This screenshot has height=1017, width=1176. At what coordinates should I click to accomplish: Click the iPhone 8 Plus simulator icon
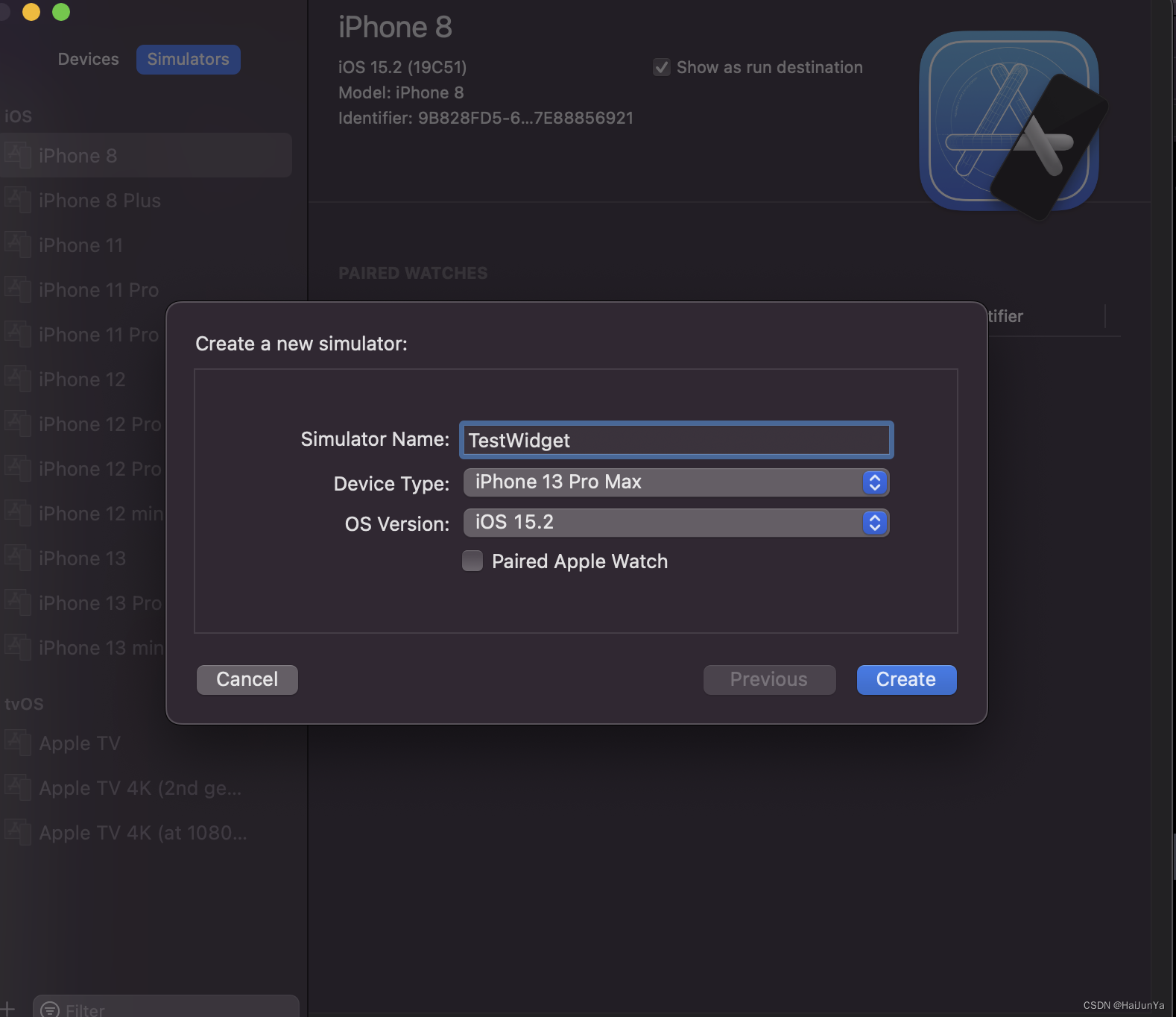pyautogui.click(x=18, y=199)
